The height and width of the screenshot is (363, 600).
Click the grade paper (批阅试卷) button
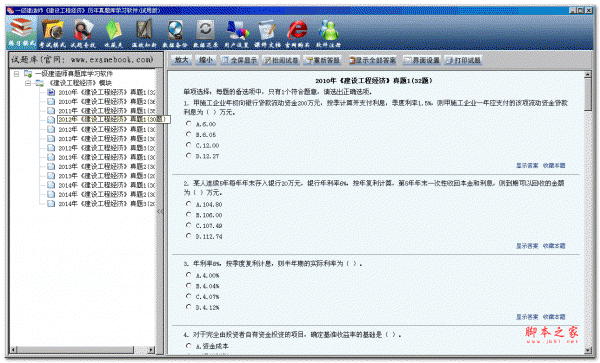[x=281, y=60]
